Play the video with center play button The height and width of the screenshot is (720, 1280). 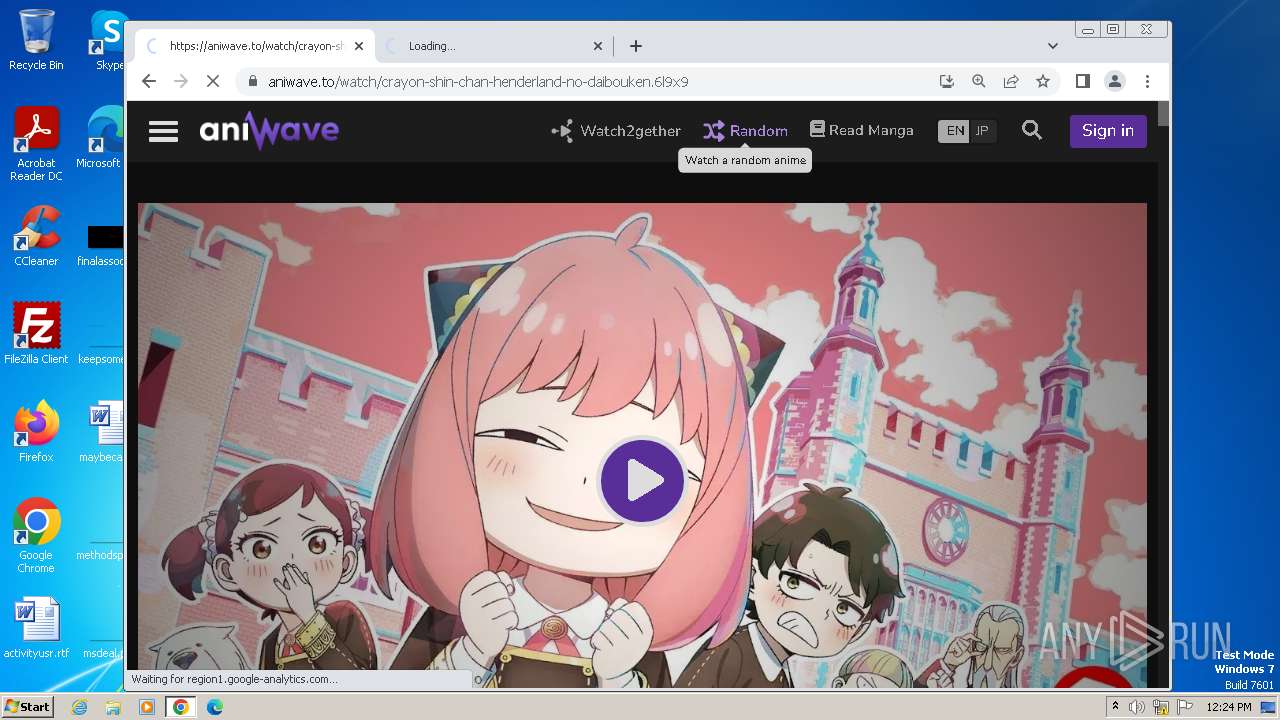pos(642,481)
